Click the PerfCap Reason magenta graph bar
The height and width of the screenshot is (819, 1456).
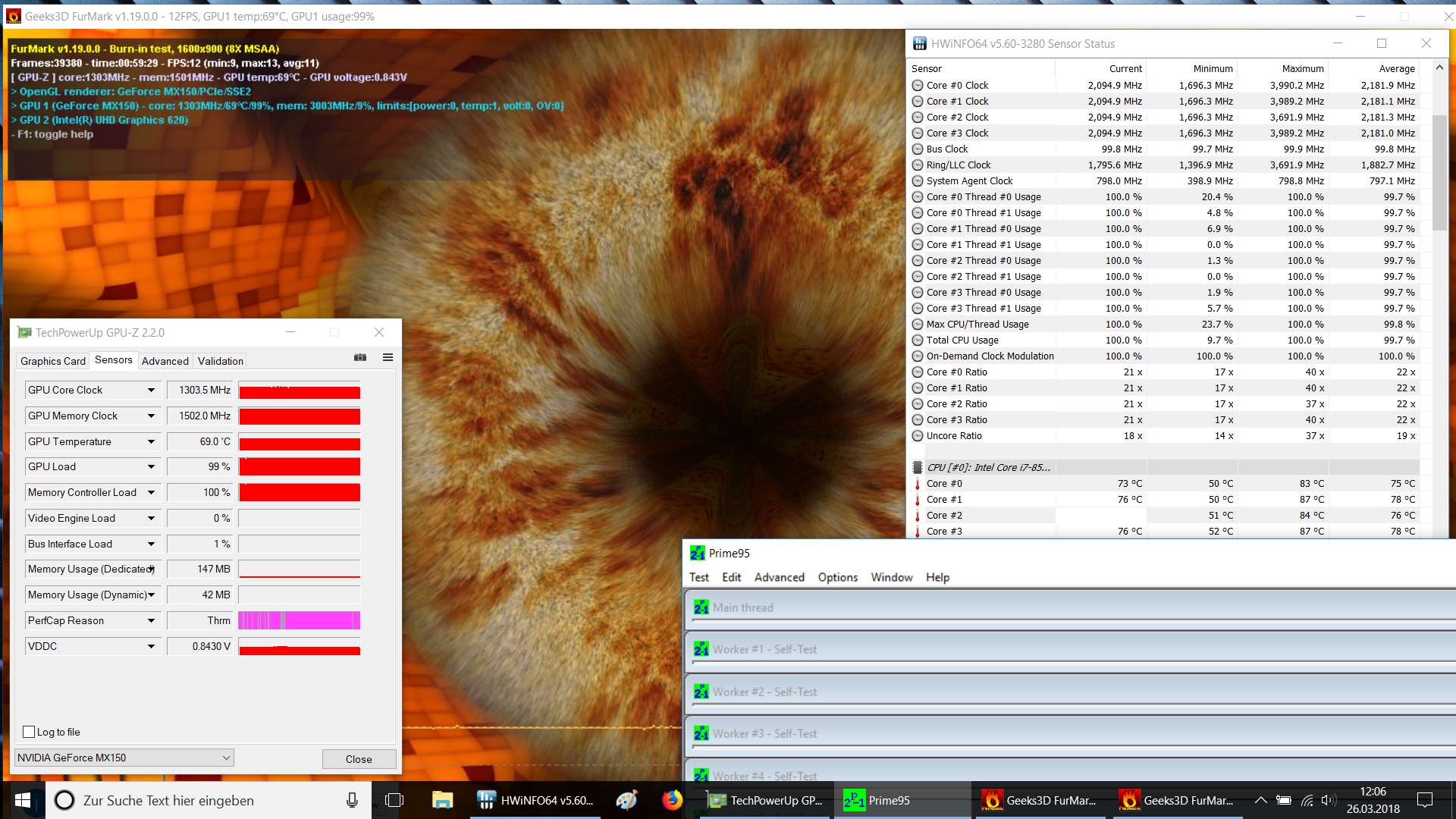click(x=300, y=620)
